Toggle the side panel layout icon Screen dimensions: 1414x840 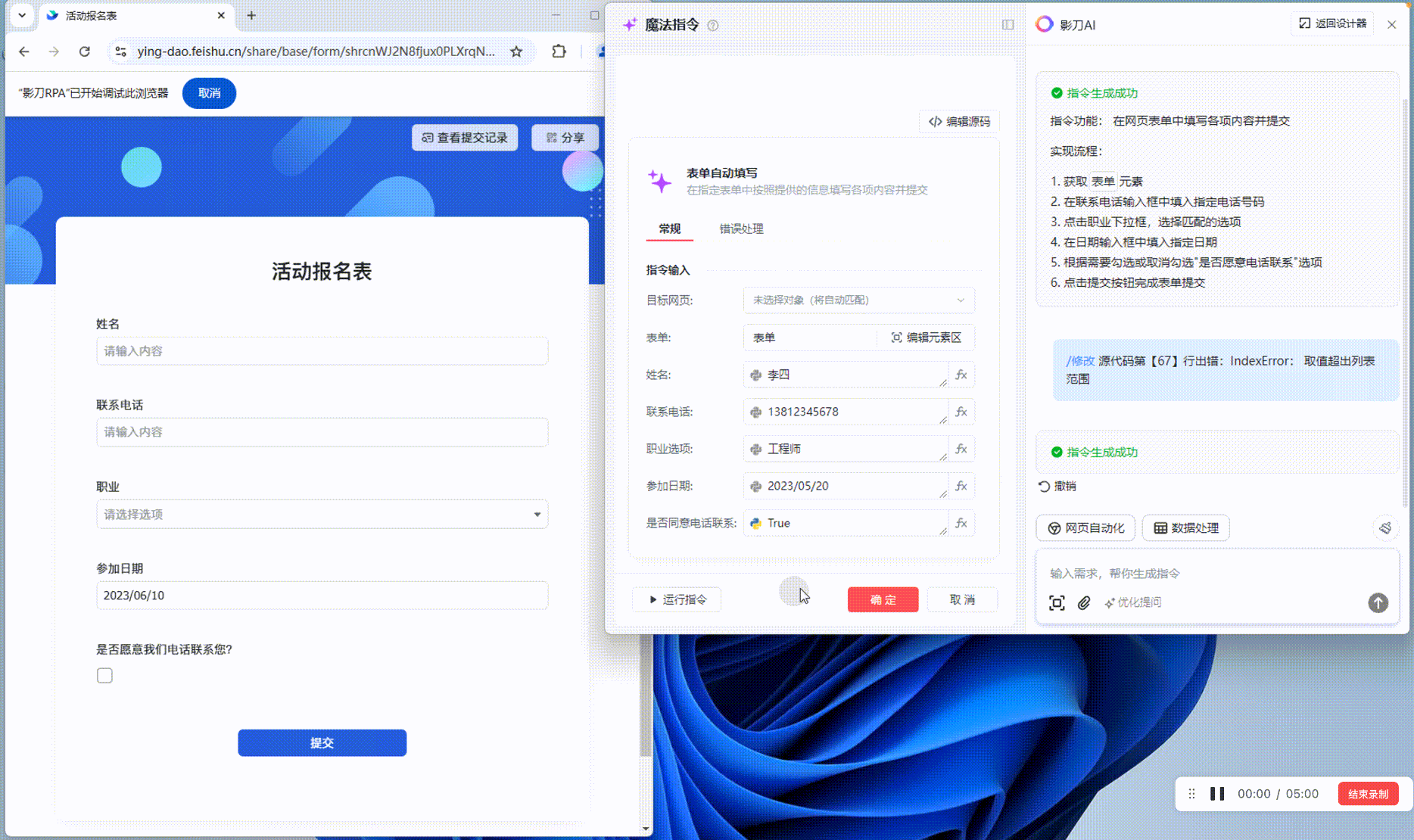(x=1008, y=25)
